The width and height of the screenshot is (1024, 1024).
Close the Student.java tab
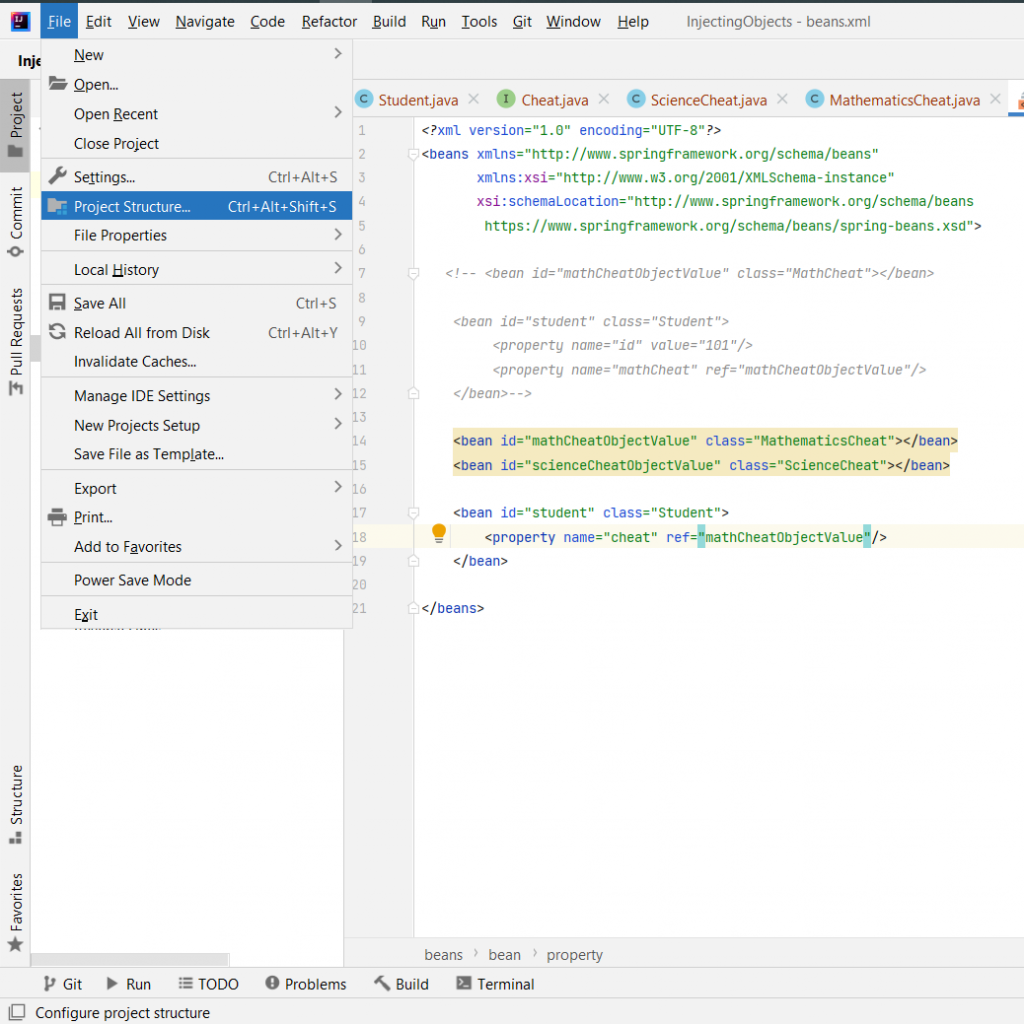(x=474, y=99)
